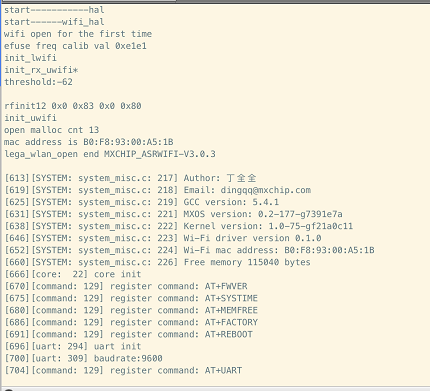Viewport: 430px width, 391px height.
Task: Click the AT+FWVER command text
Action: click(x=226, y=286)
